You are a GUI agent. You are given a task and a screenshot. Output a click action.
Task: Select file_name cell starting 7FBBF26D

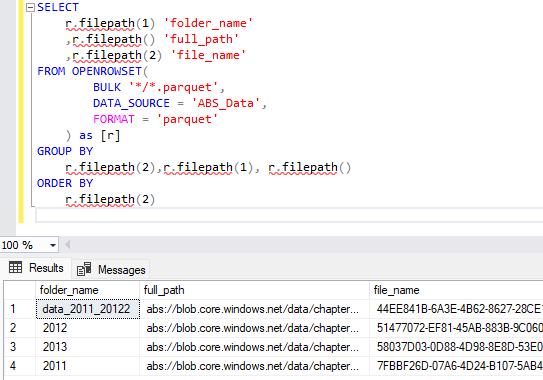[456, 366]
